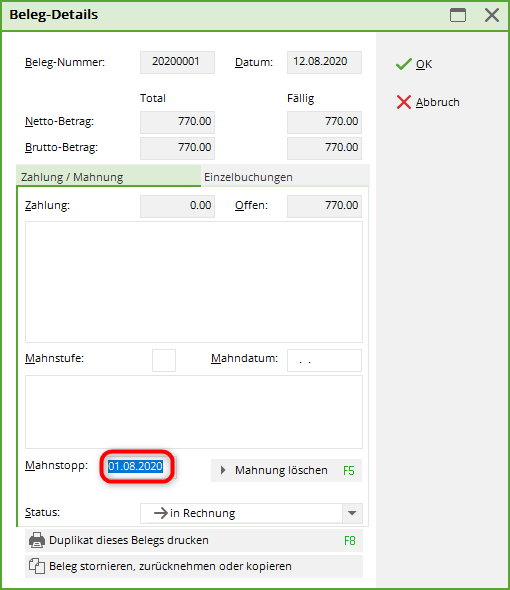Click Duplikat dieses Belegs drucken
Screen dimensions: 510x590
point(194,540)
